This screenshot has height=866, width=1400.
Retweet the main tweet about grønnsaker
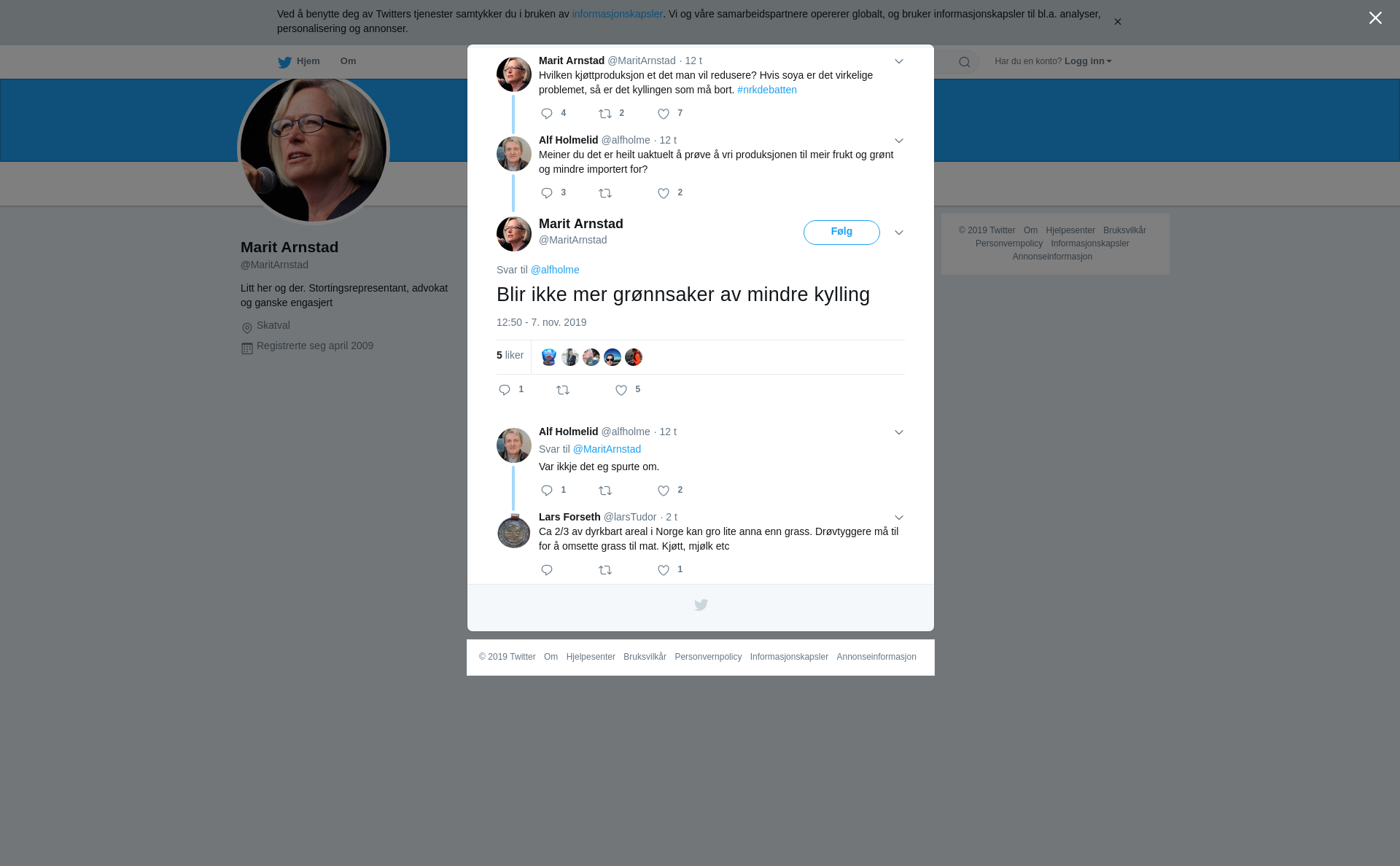pos(563,390)
